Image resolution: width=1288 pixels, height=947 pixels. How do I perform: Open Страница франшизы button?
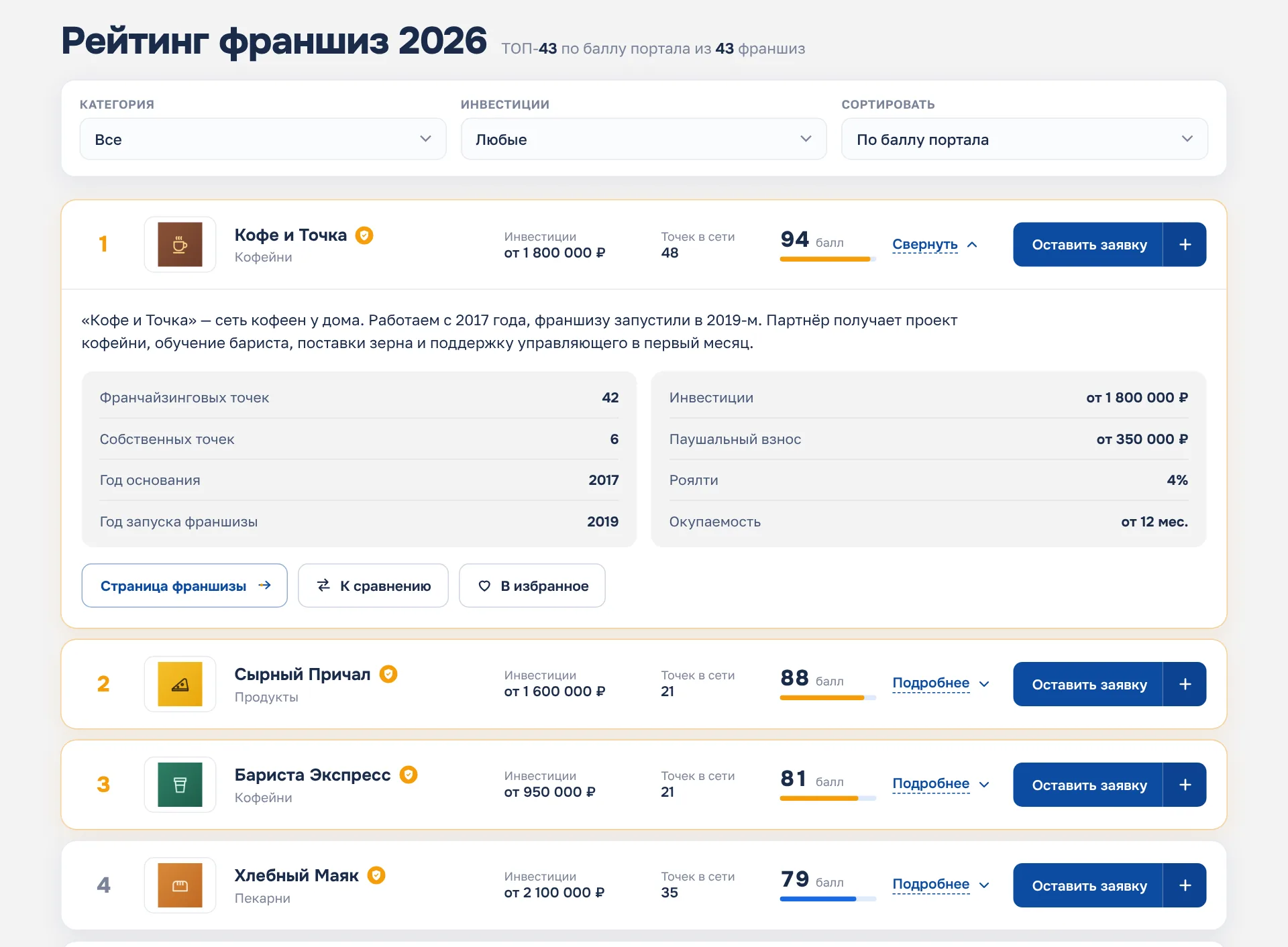click(184, 586)
